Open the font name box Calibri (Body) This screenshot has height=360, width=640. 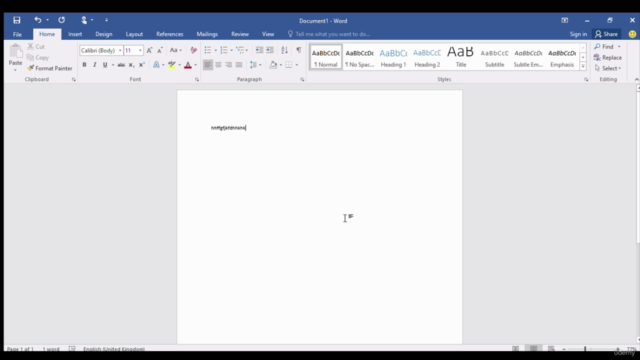coord(101,51)
